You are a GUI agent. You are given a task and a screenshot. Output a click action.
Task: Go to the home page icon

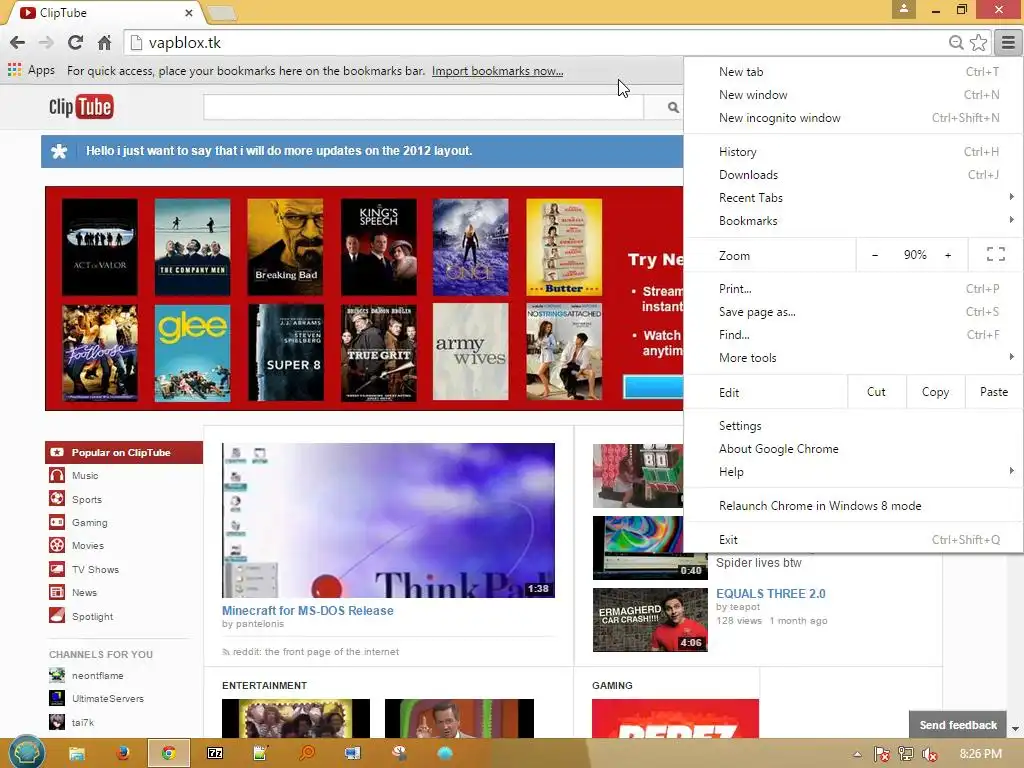click(x=104, y=43)
